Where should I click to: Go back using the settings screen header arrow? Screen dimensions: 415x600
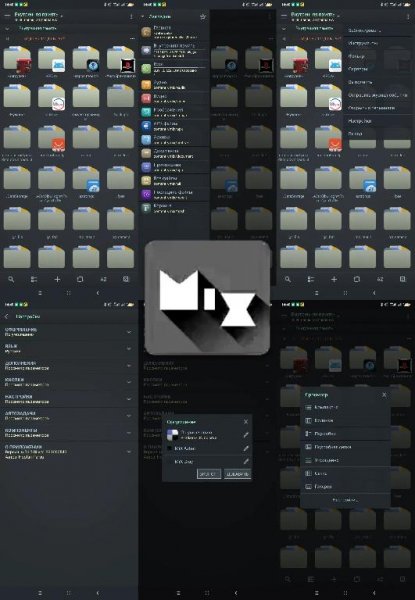[7, 316]
